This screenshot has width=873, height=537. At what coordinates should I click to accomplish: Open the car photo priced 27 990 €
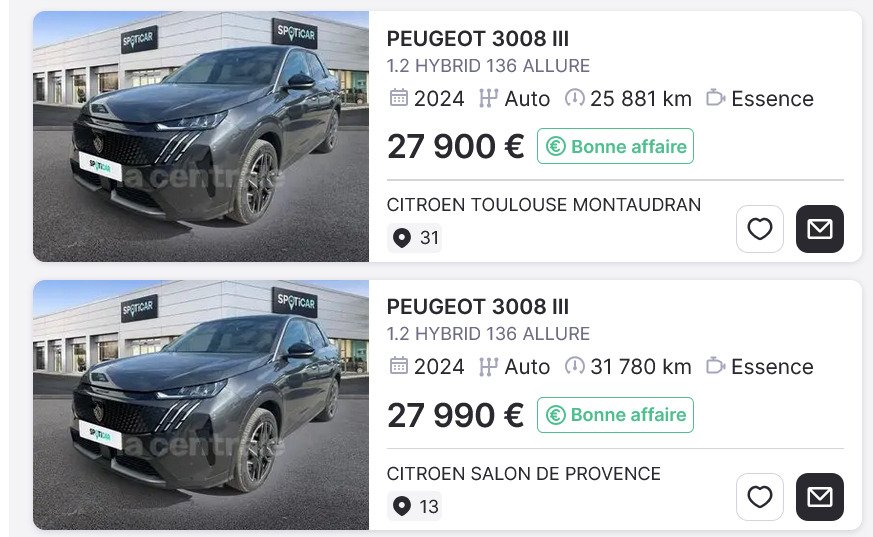tap(201, 405)
